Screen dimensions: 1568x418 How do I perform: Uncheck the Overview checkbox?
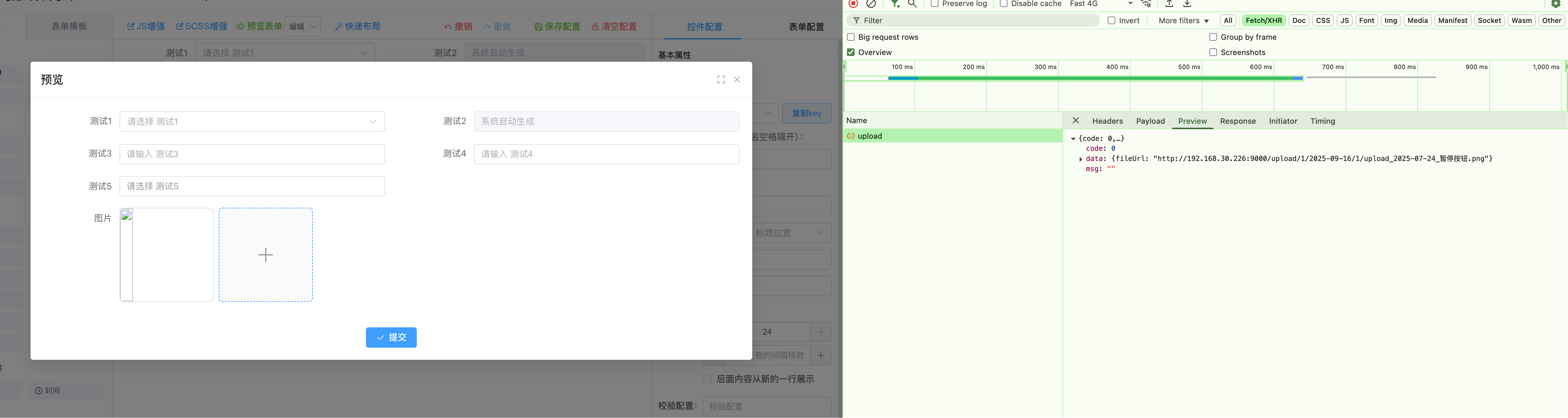pyautogui.click(x=851, y=52)
